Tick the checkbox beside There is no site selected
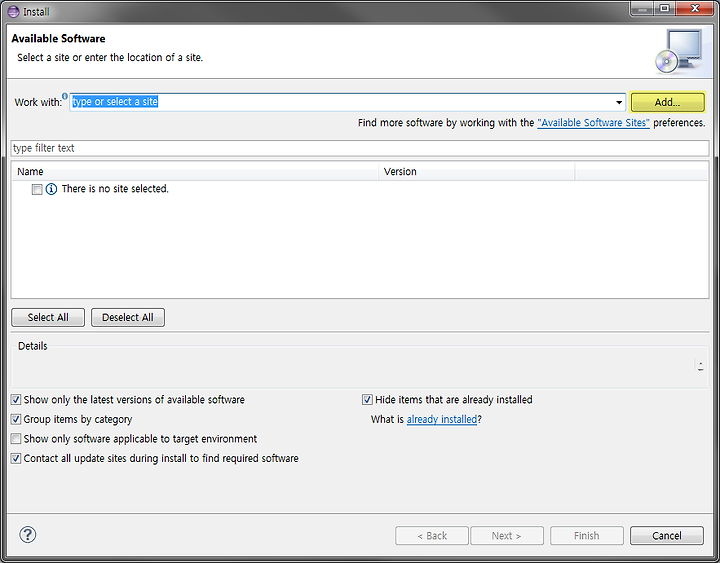 click(37, 189)
